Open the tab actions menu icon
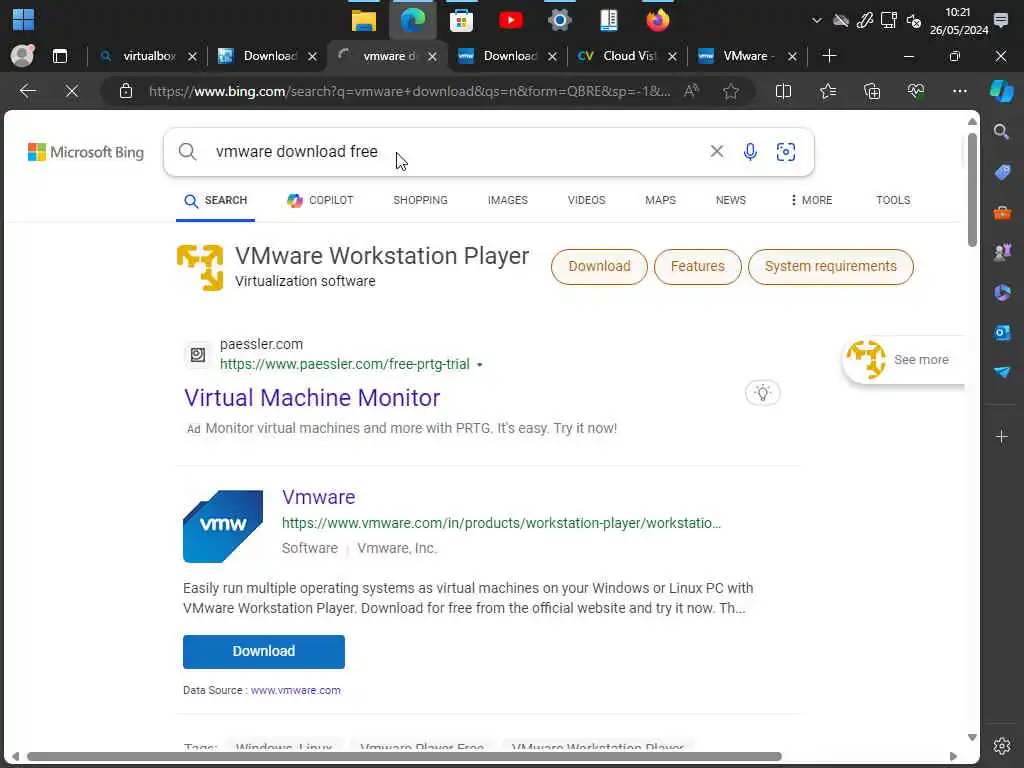 tap(60, 56)
